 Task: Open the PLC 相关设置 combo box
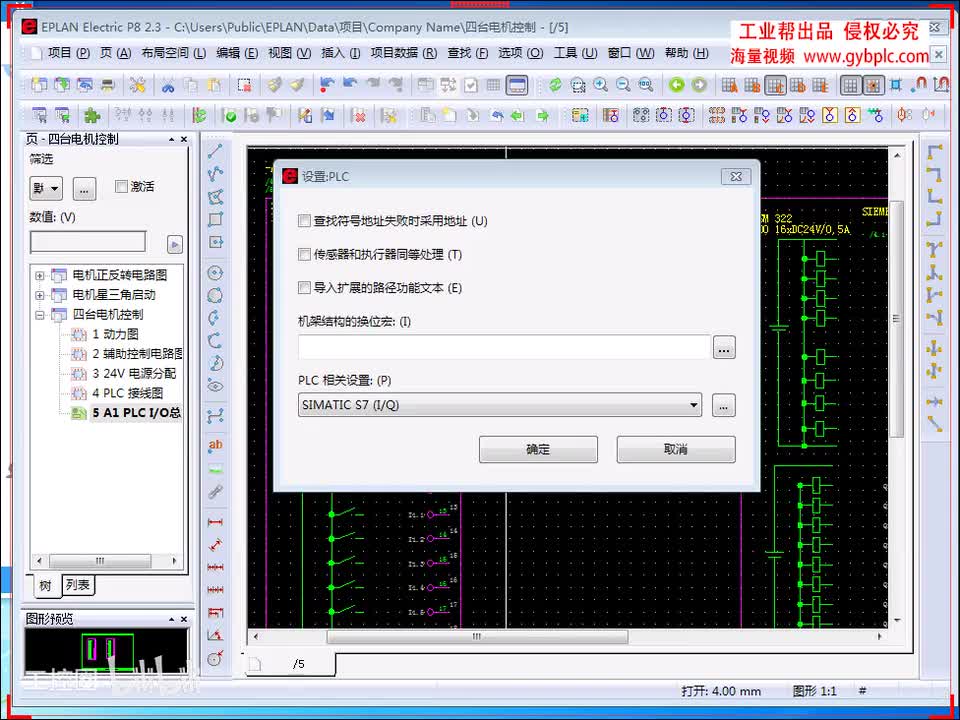point(500,405)
